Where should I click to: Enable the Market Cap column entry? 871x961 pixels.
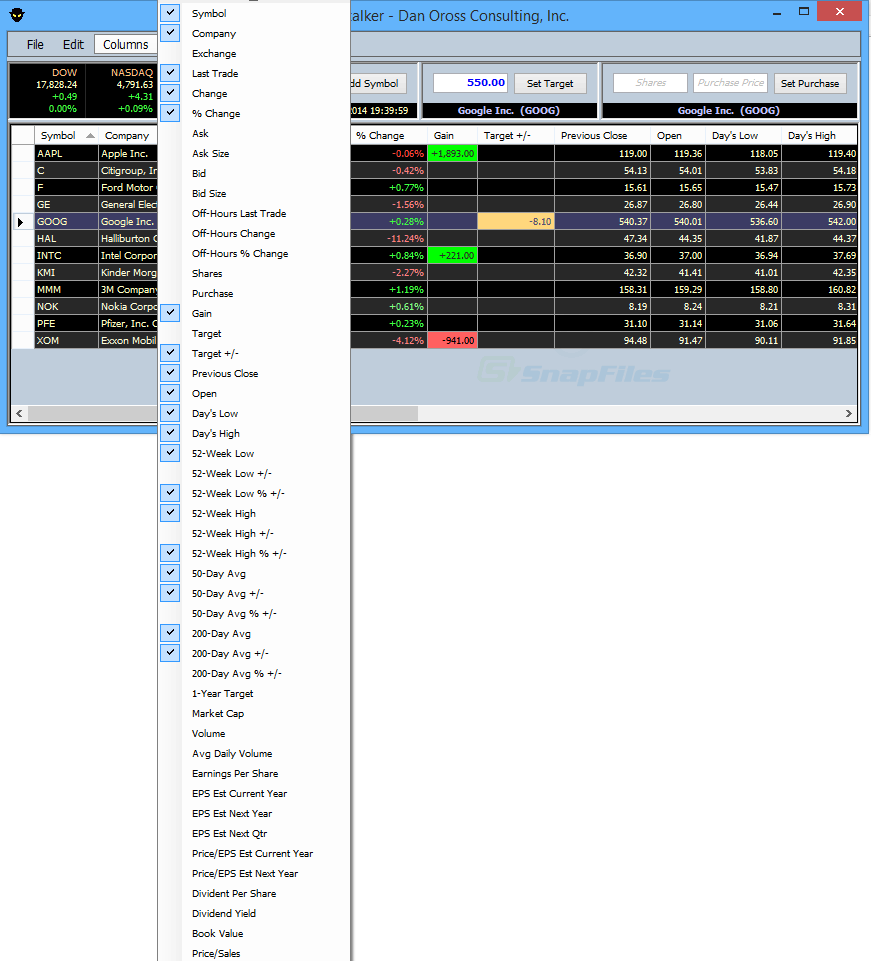tap(216, 713)
